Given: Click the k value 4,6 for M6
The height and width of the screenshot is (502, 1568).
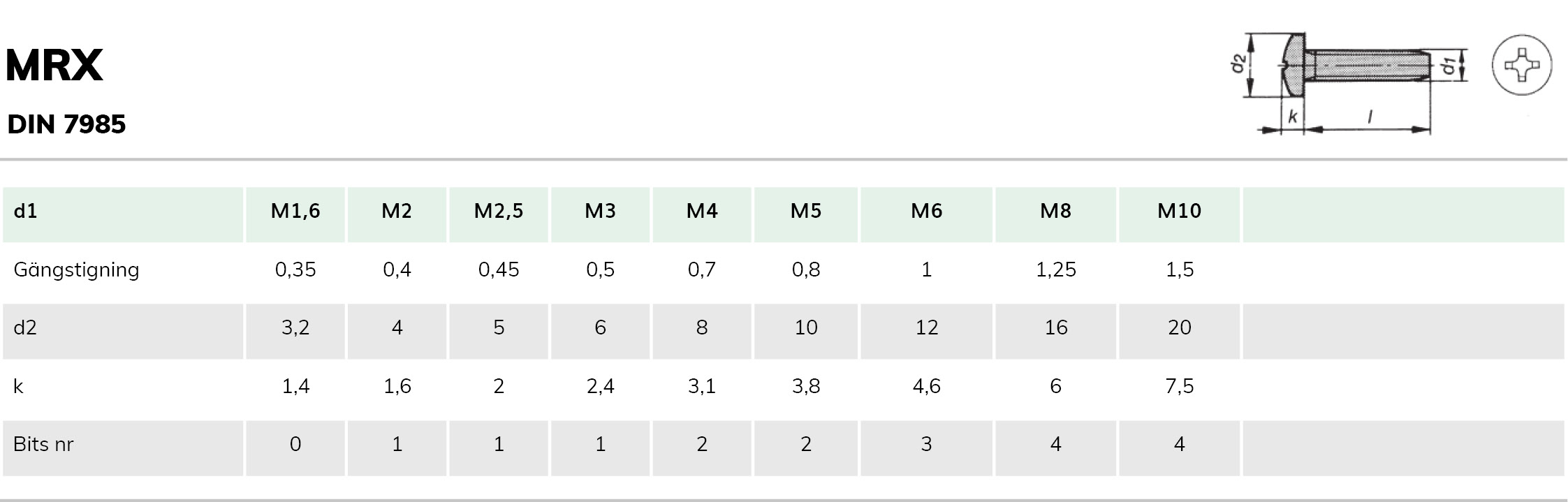Looking at the screenshot, I should point(927,386).
